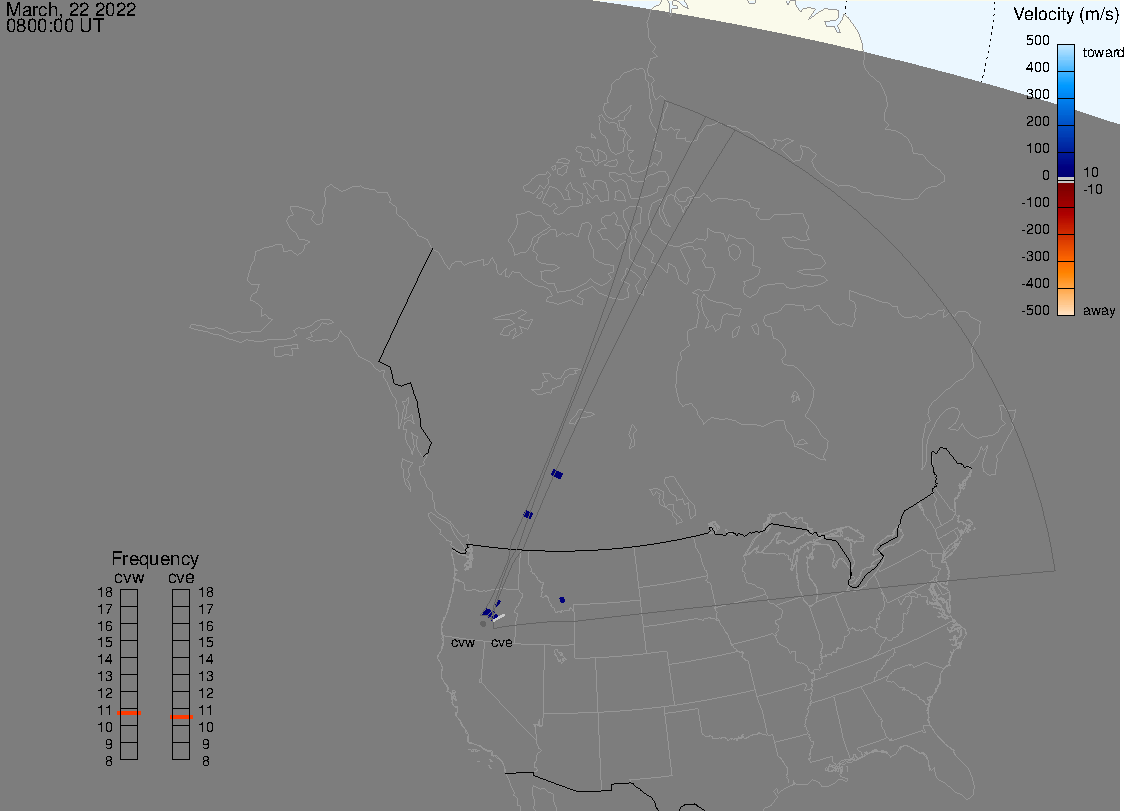This screenshot has width=1124, height=811.
Task: Pick the dark red -100 to 0 swatch
Action: [1066, 195]
